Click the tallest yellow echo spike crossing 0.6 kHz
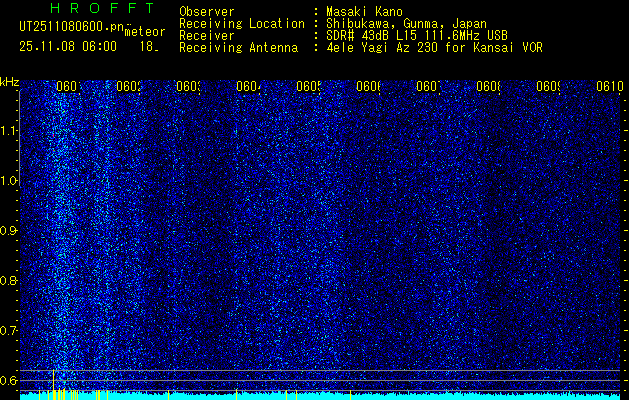The image size is (629, 400). click(53, 384)
